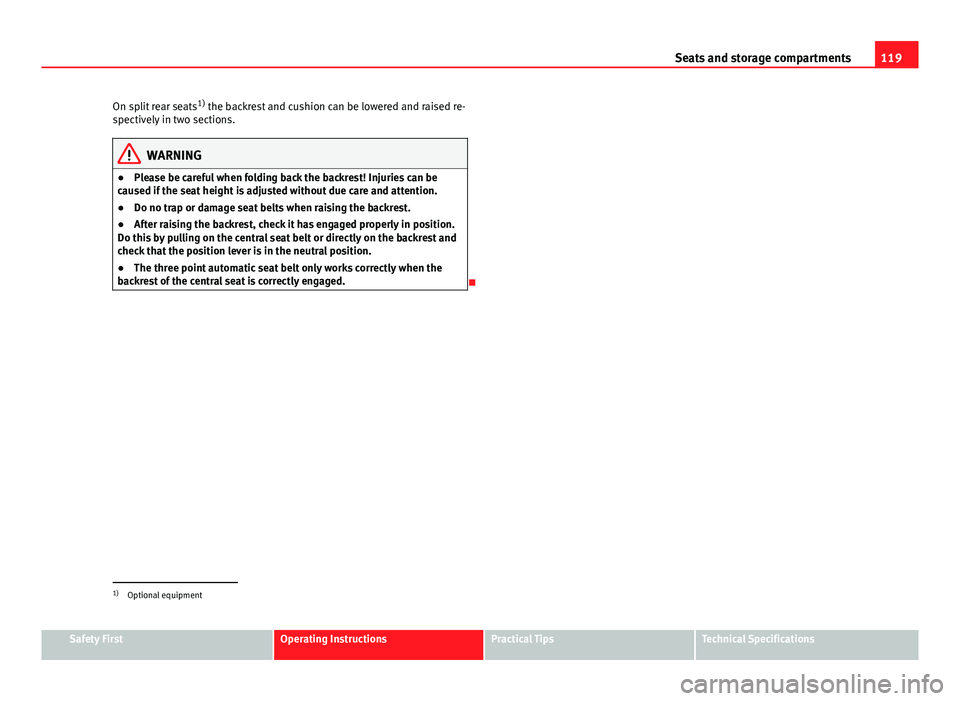Click the bullet about checking backrest engaged
This screenshot has width=960, height=701.
pos(287,238)
